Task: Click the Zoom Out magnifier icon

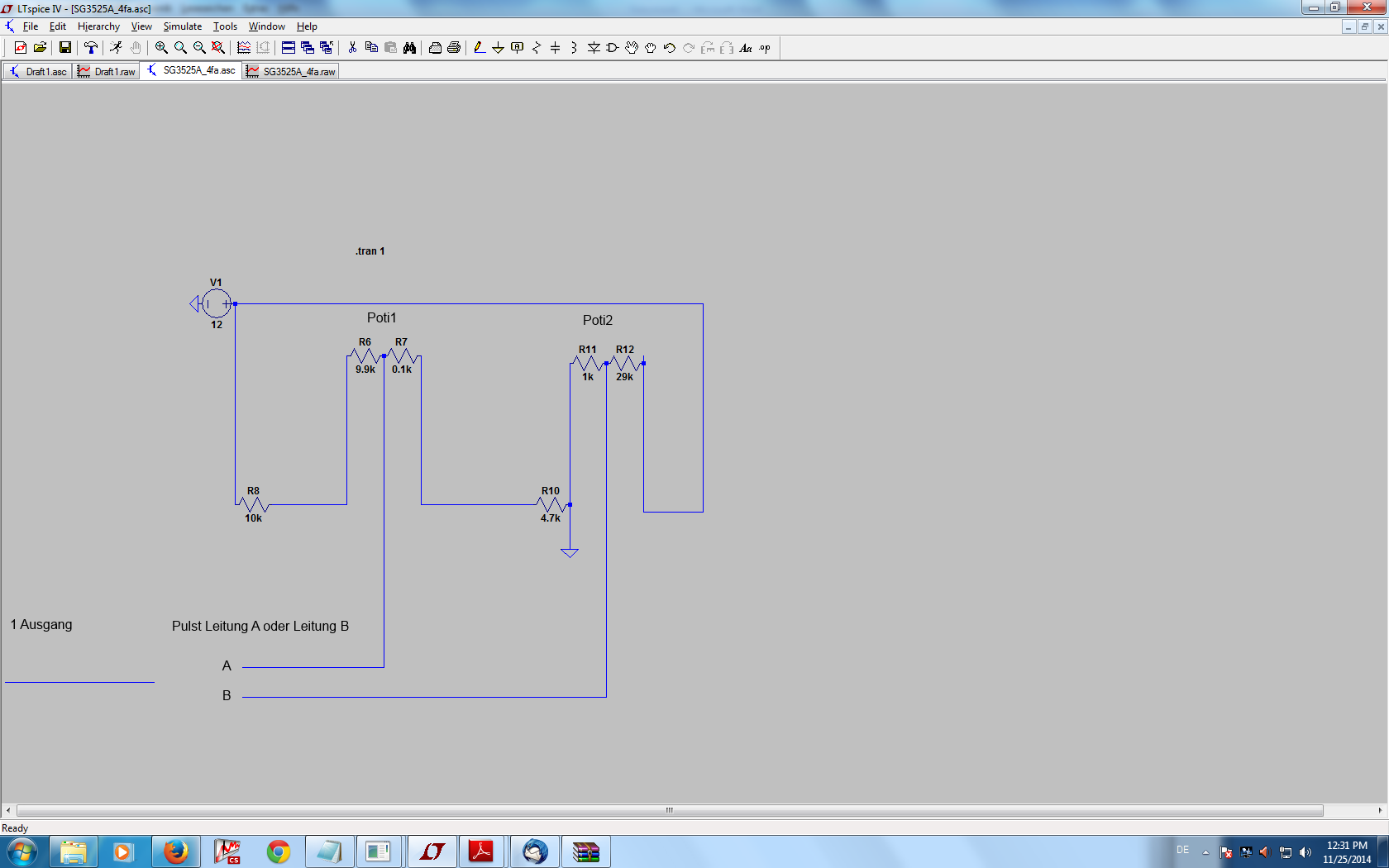Action: click(199, 48)
